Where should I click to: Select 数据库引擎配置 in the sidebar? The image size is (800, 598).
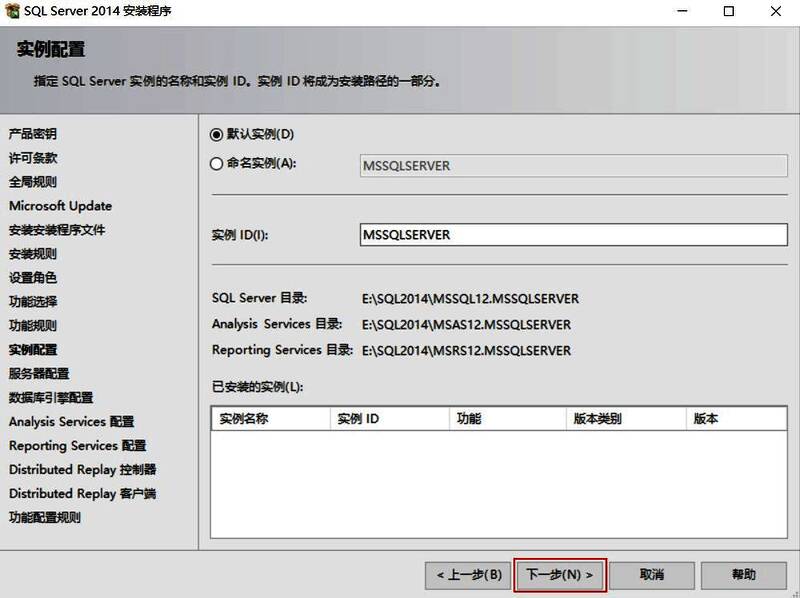pos(50,398)
